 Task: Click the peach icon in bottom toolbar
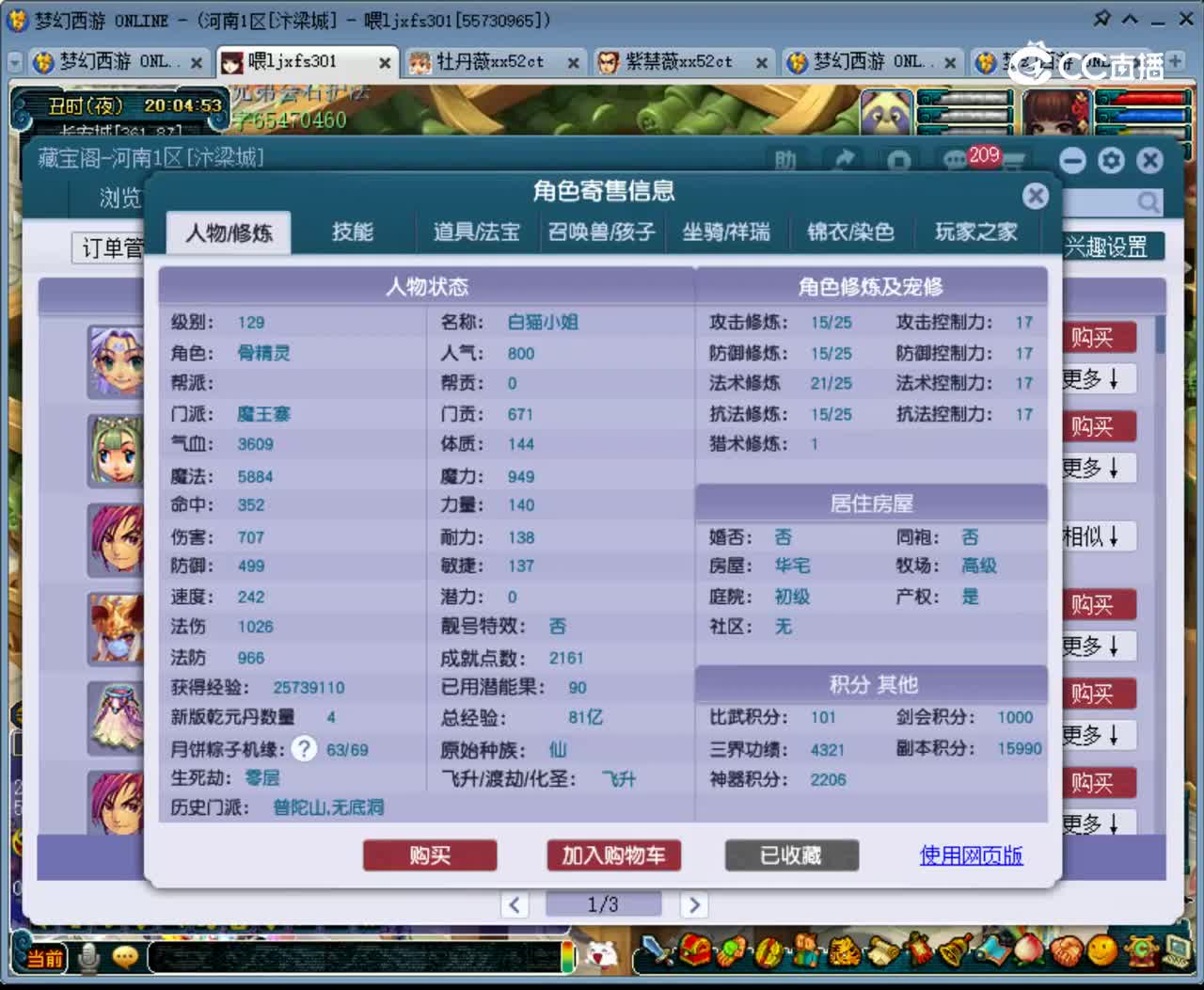coord(1028,950)
